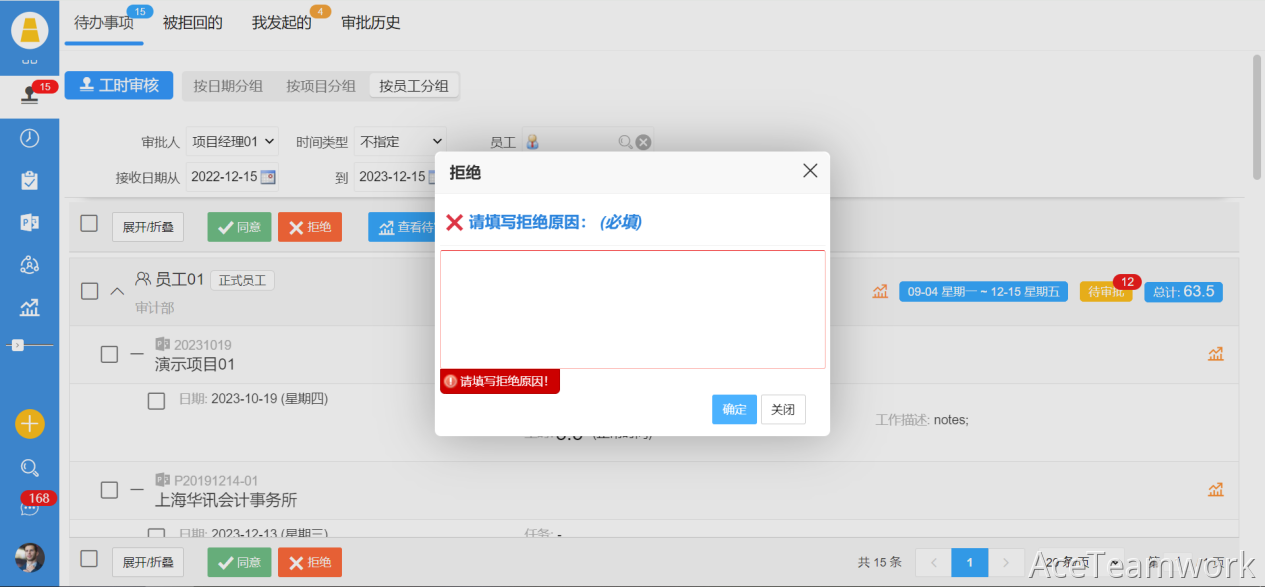Open calendar picker for 接收日期从 date

point(268,177)
